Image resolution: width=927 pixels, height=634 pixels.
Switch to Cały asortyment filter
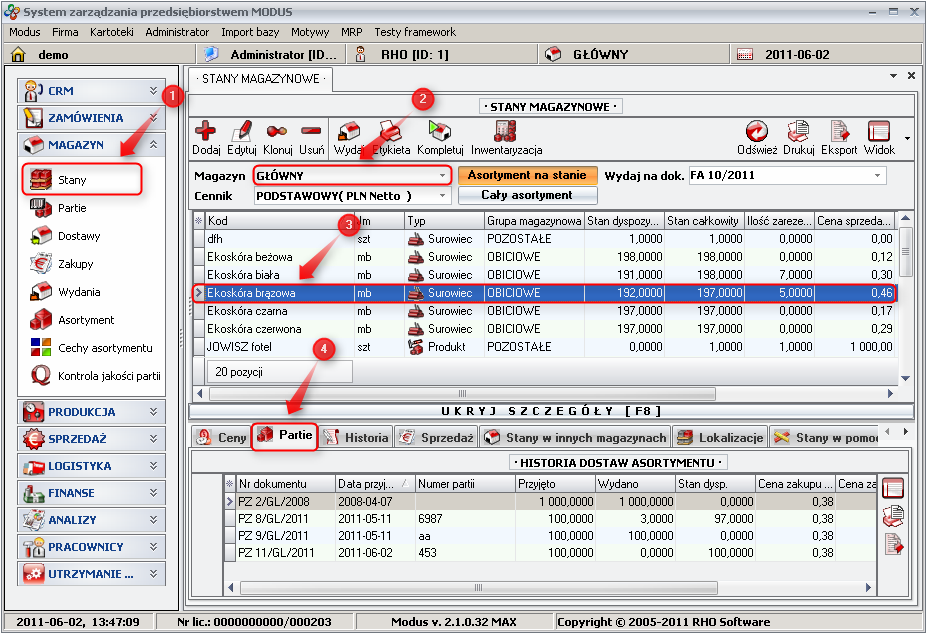[x=528, y=195]
